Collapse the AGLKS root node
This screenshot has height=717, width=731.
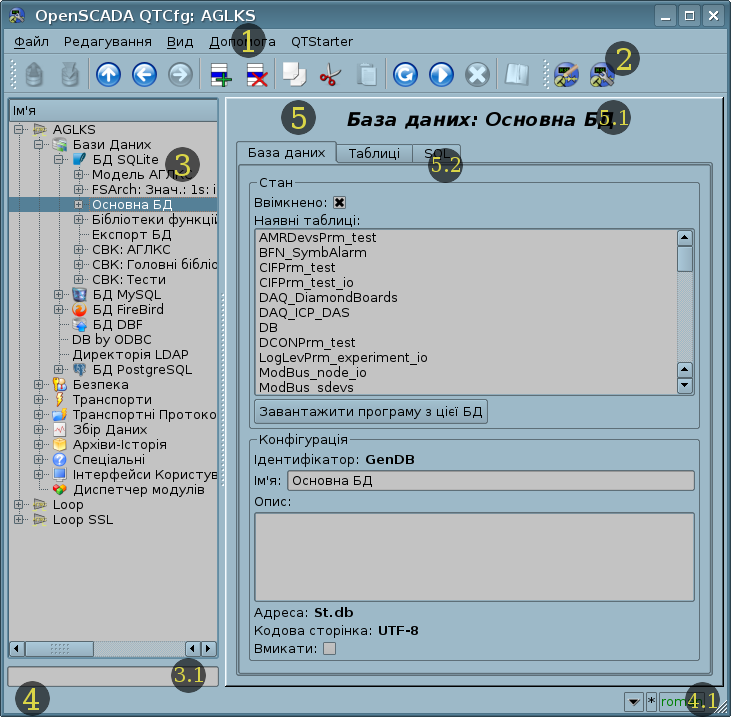click(19, 129)
